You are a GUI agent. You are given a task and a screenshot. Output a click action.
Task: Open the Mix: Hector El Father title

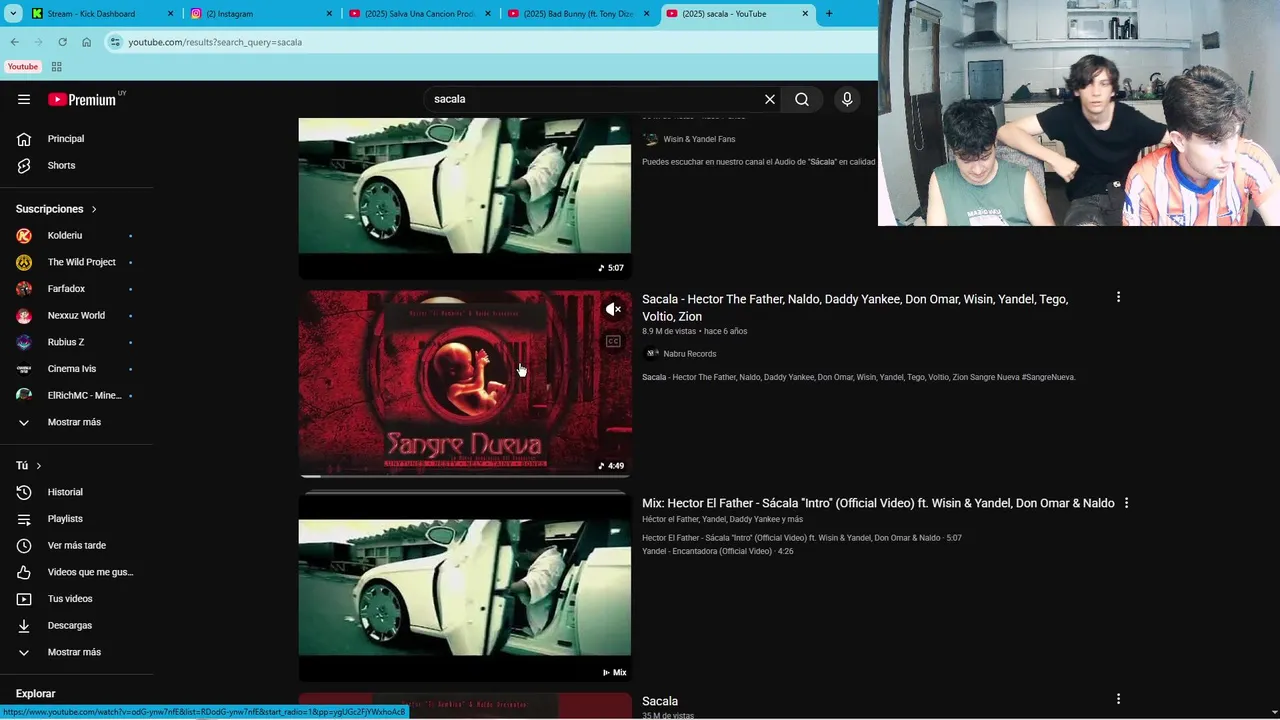coord(878,503)
